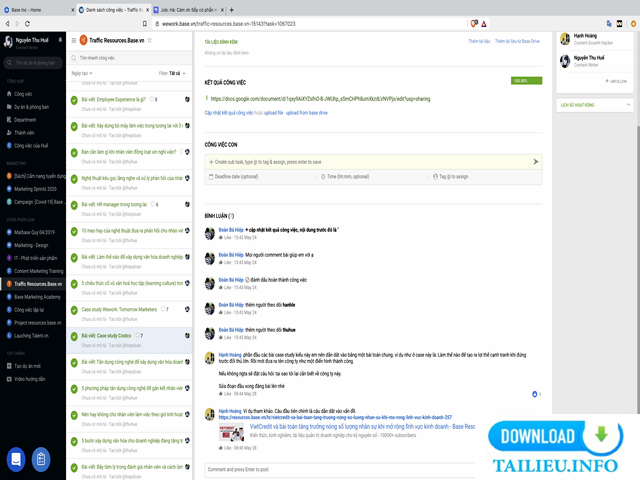Click Tag @ to assign field
The image size is (640, 480).
[x=486, y=177]
